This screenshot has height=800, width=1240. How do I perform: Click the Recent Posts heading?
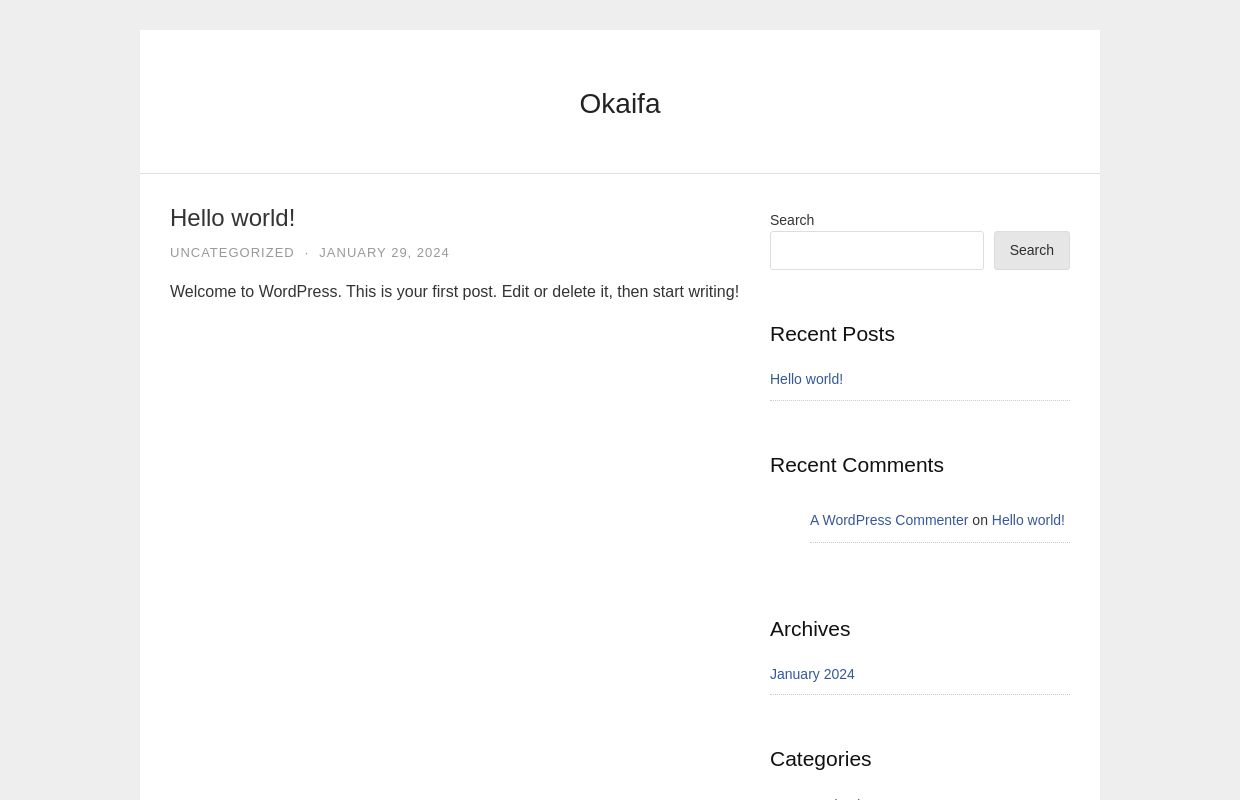832,334
